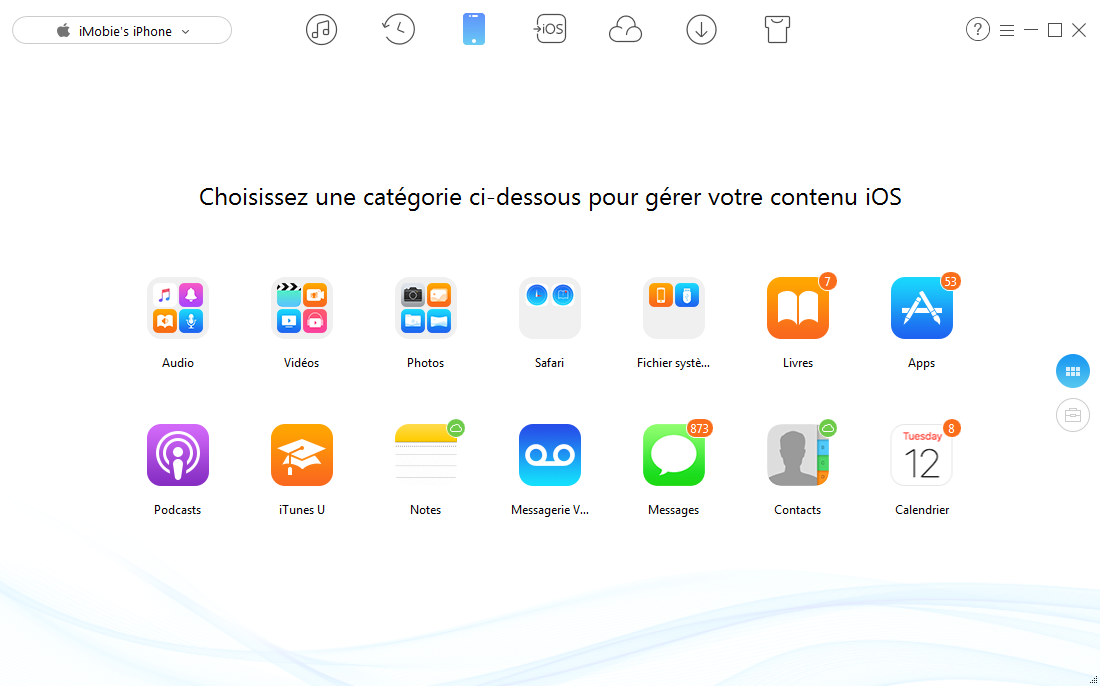1100x686 pixels.
Task: Click the iCloud badge on Notes
Action: [456, 428]
